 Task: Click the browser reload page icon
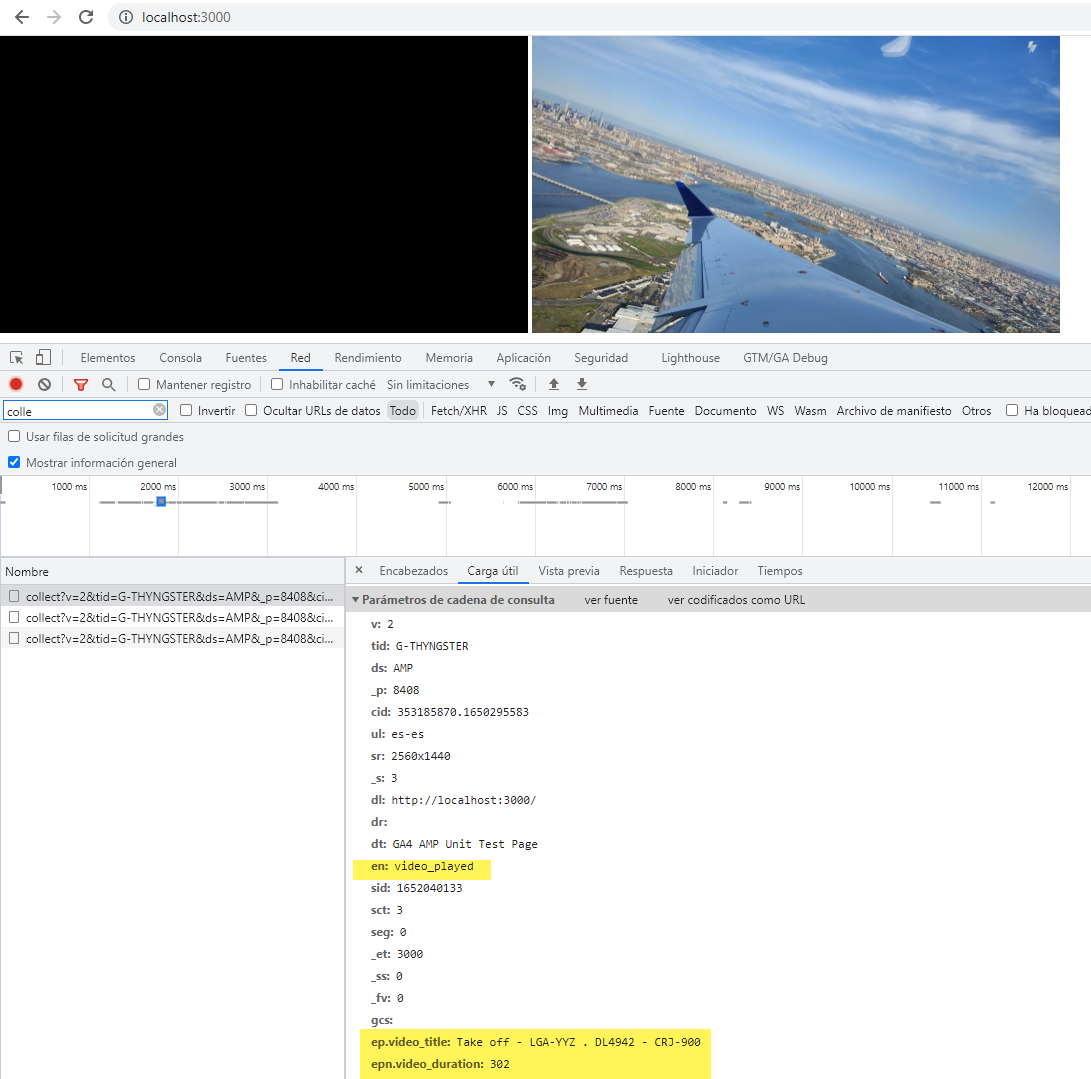(x=86, y=17)
